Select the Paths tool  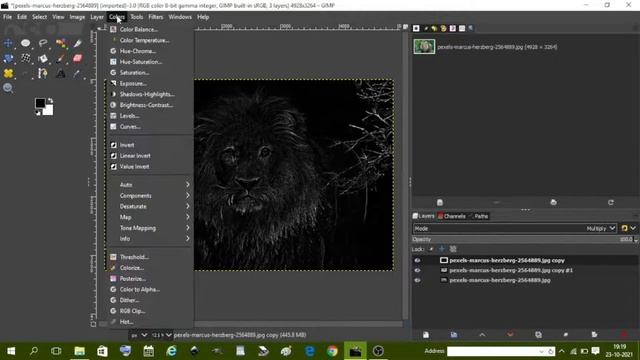(x=43, y=73)
